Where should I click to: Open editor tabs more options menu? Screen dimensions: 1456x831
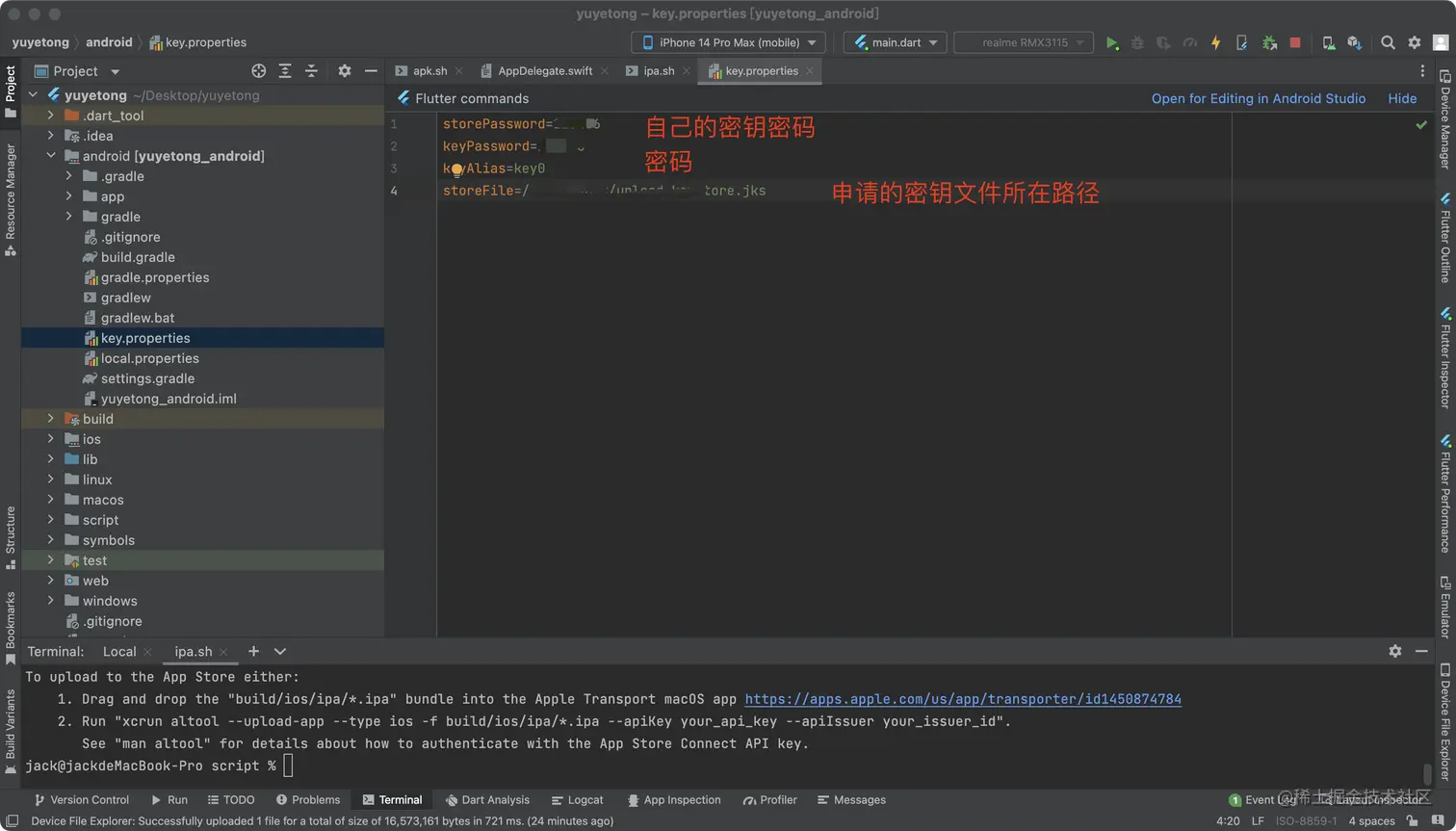pos(1422,71)
